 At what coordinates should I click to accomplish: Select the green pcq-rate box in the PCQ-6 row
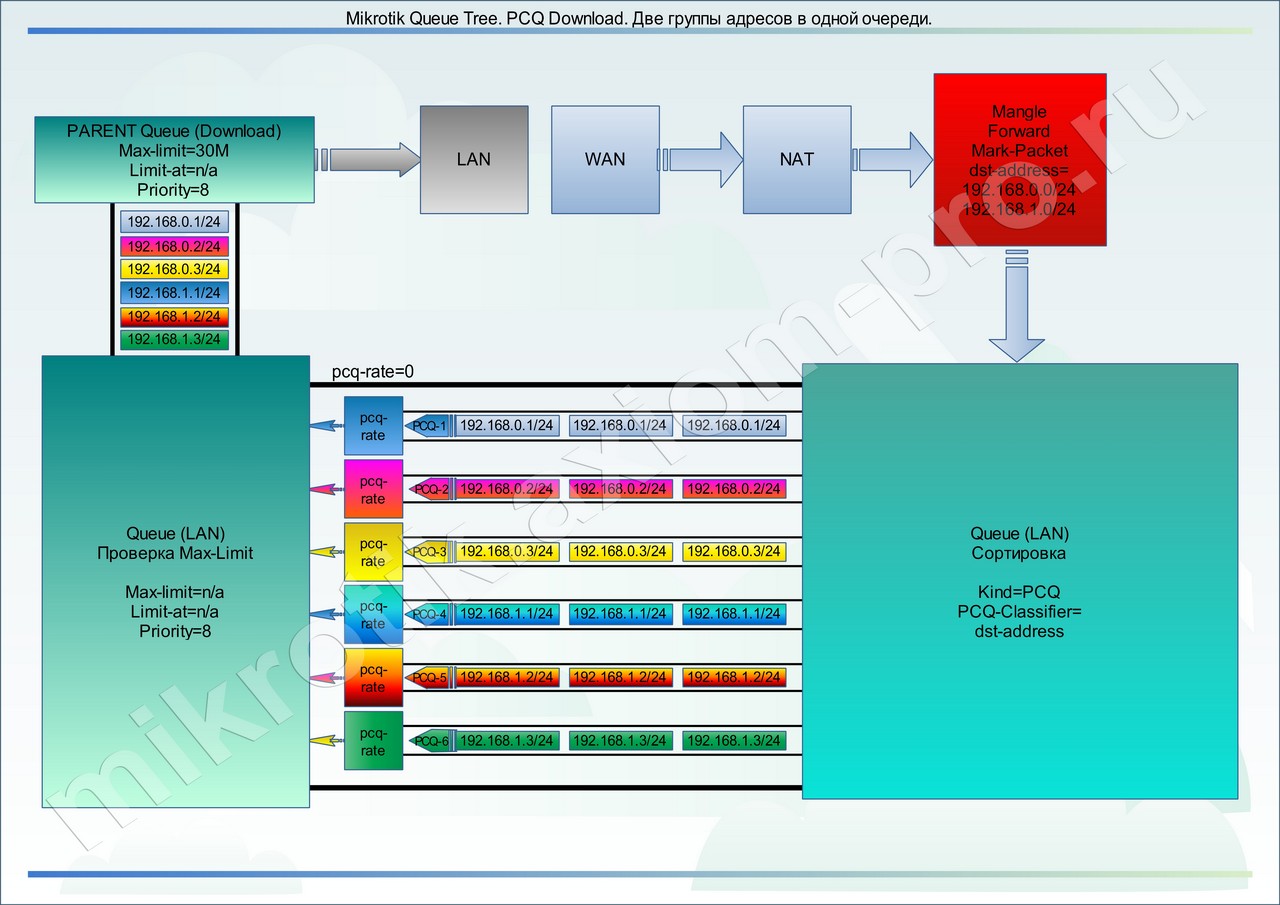[373, 741]
